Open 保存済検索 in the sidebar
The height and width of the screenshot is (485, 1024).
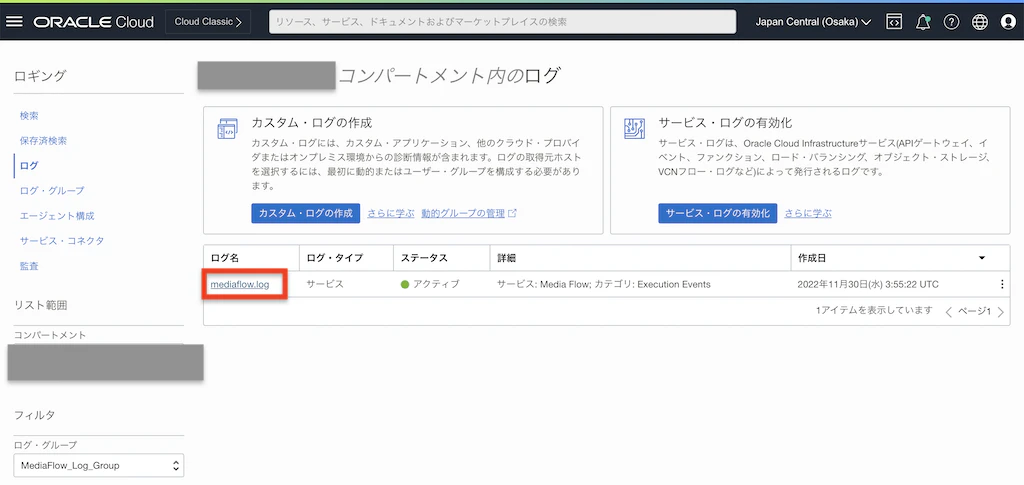tap(43, 140)
